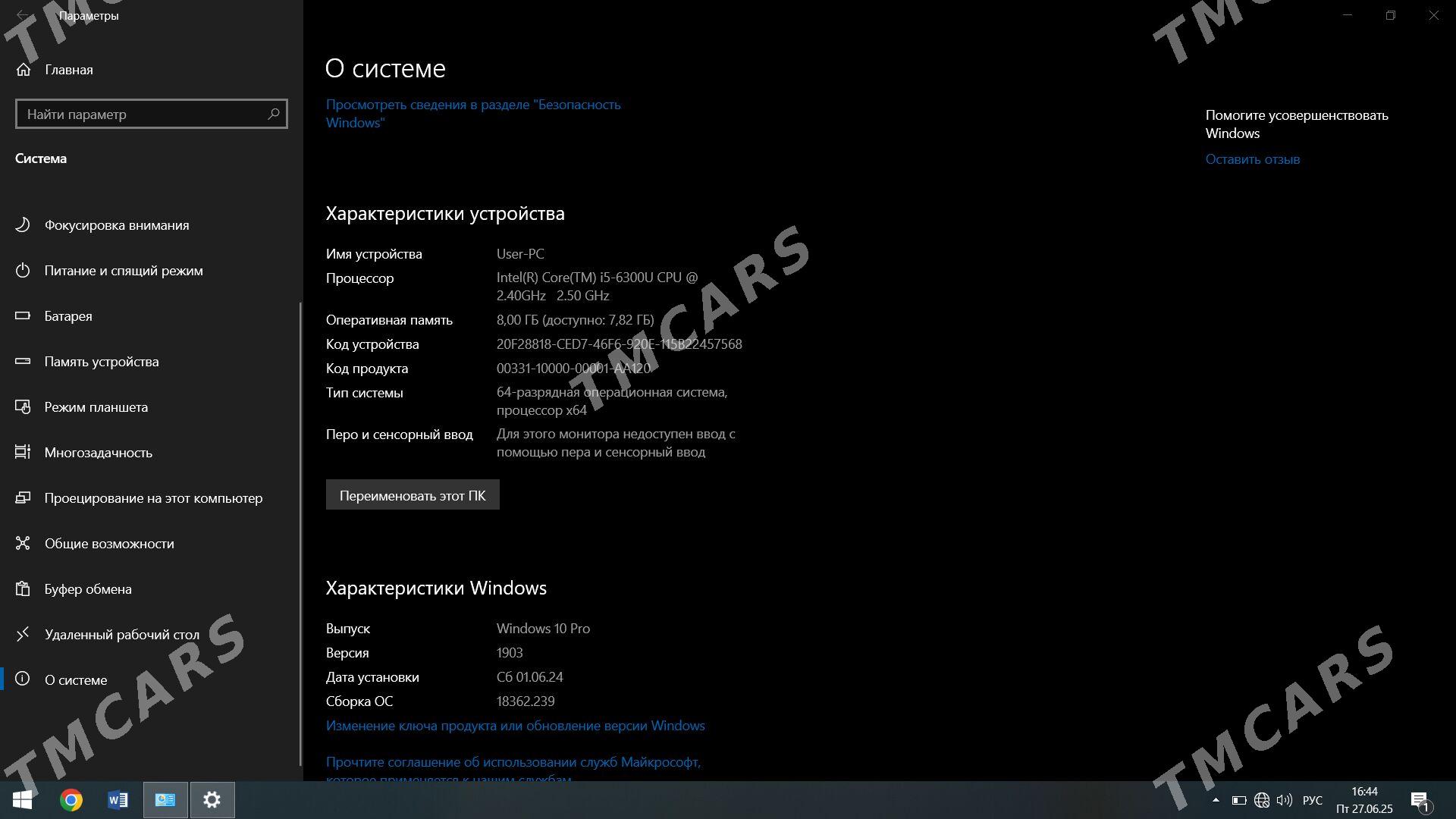Click the volume speaker tray icon
This screenshot has width=1456, height=819.
coord(1284,800)
